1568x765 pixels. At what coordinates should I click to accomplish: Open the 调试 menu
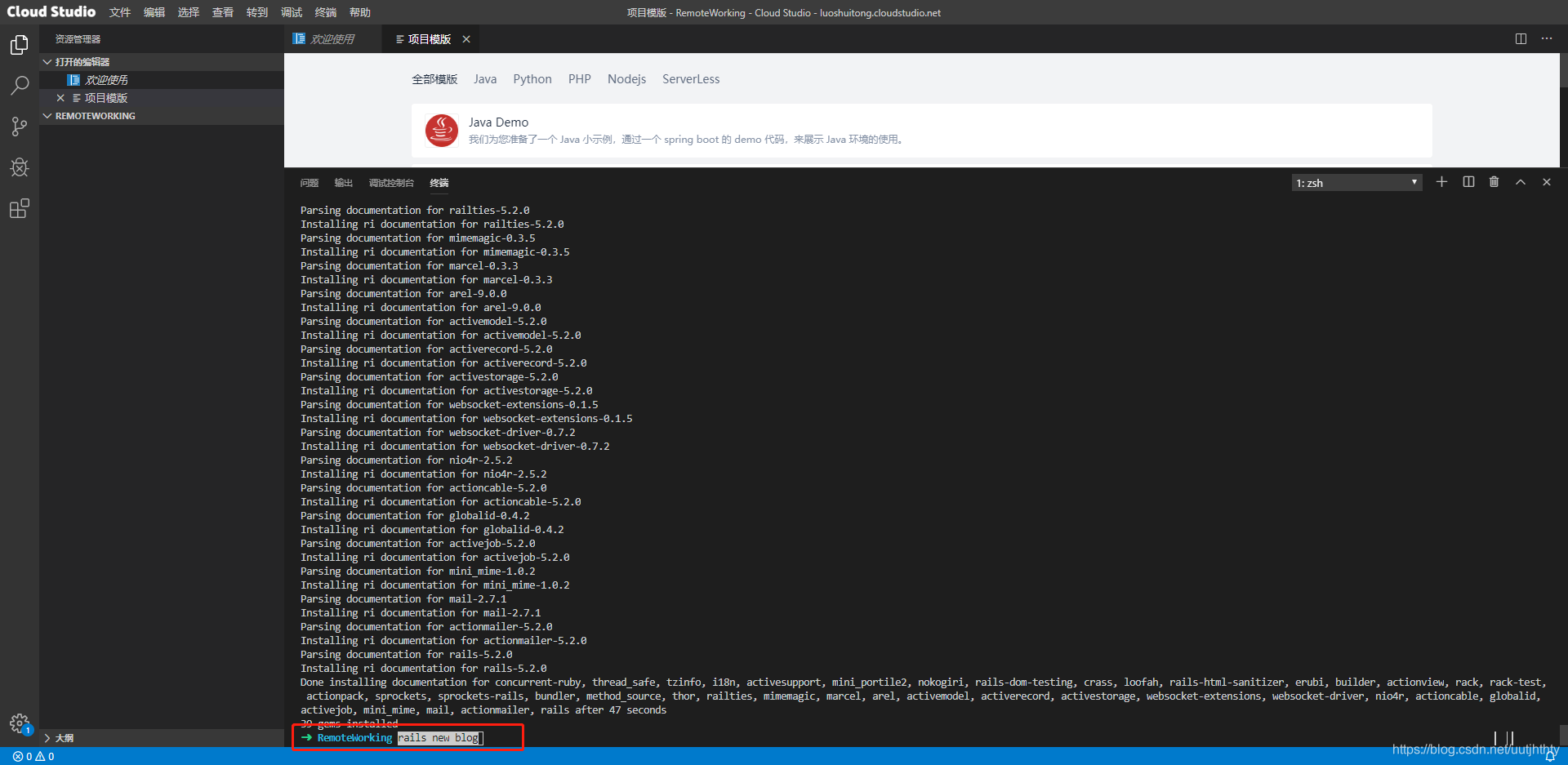pyautogui.click(x=292, y=12)
